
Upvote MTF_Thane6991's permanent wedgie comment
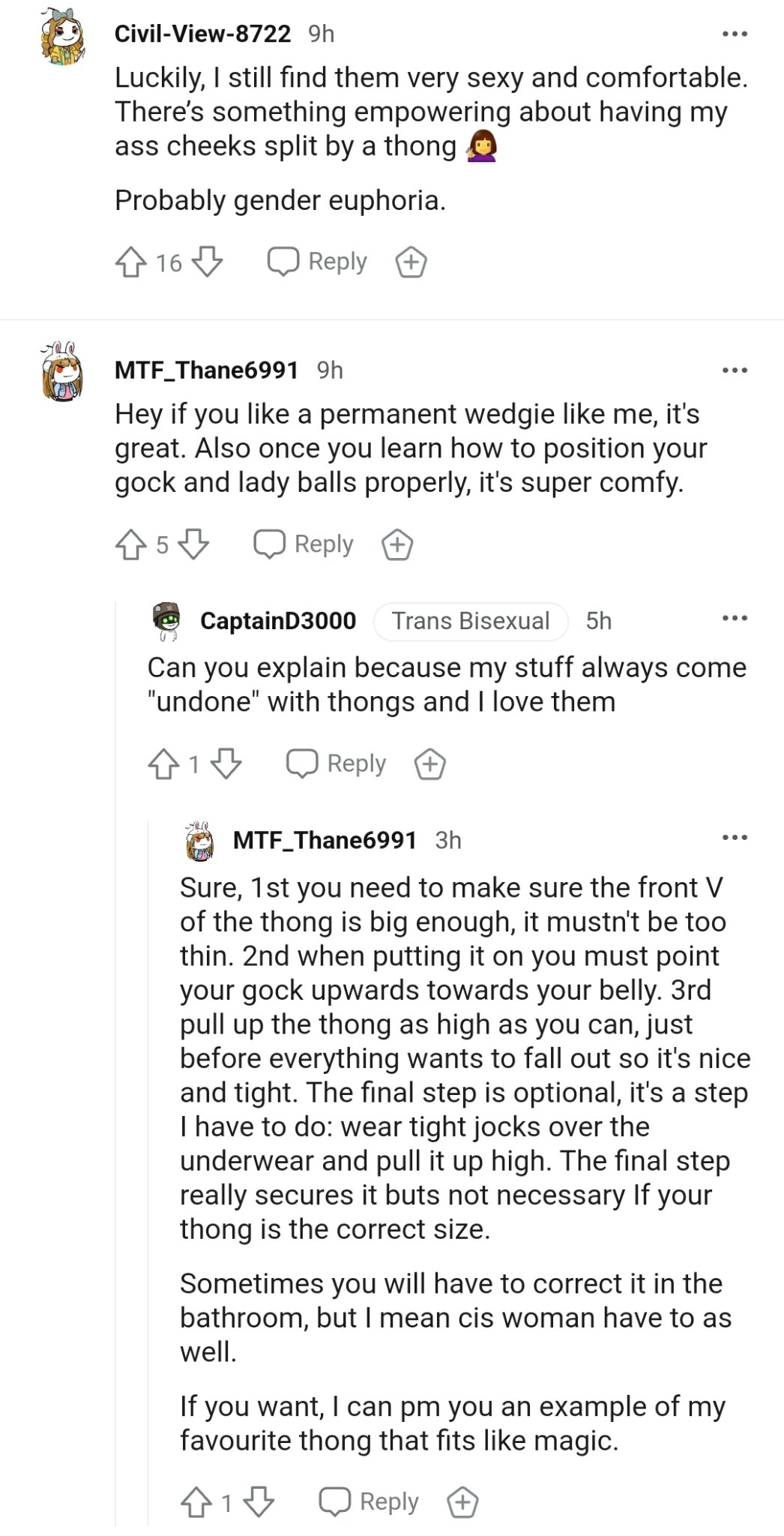click(131, 544)
